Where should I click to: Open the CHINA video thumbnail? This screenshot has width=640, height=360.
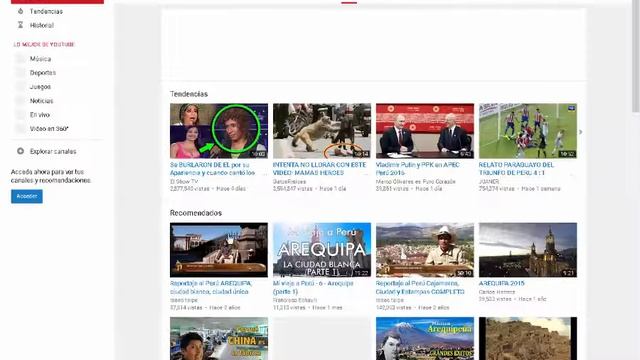tap(219, 338)
